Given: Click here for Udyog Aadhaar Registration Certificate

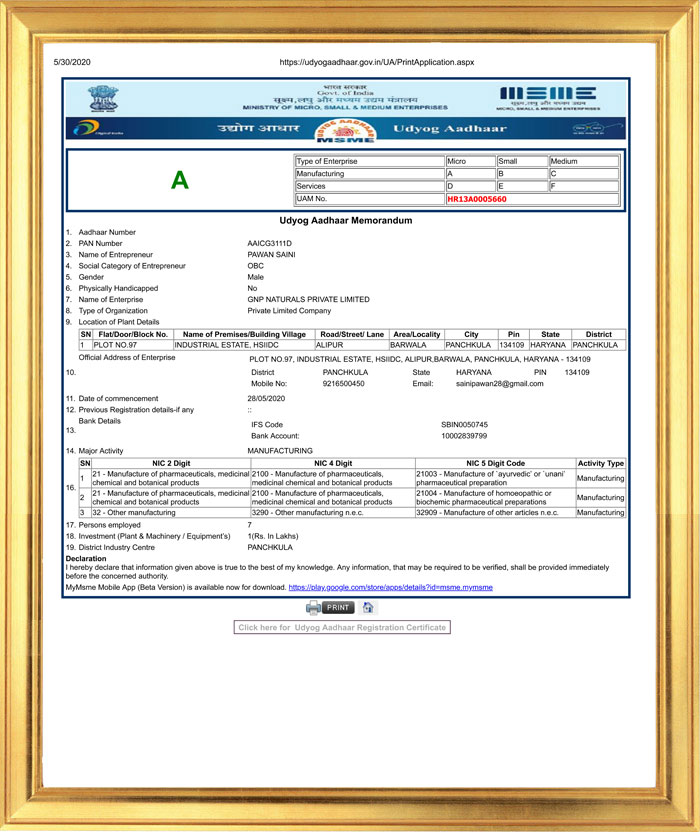Looking at the screenshot, I should [x=342, y=627].
